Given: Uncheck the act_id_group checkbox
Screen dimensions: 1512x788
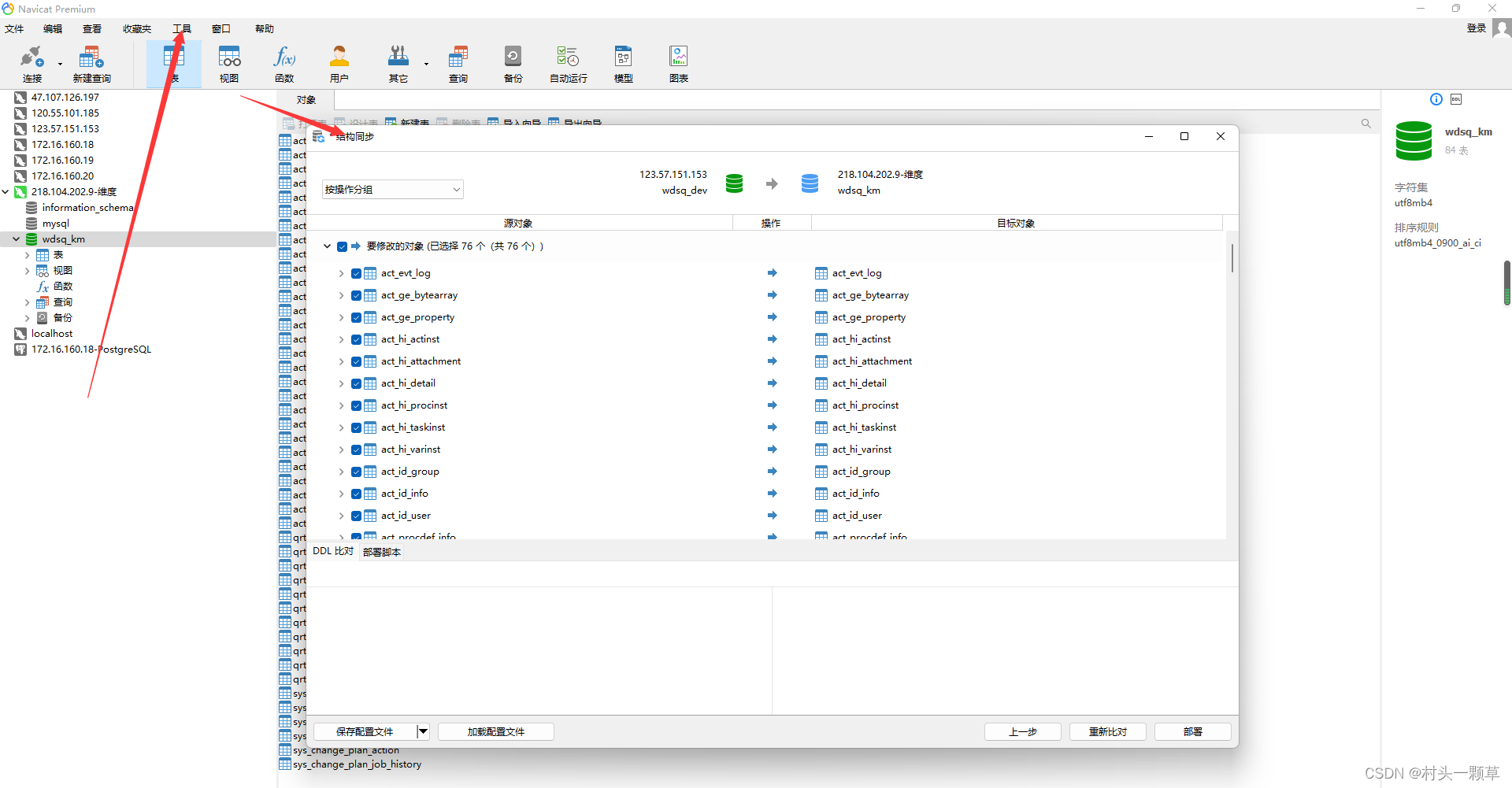Looking at the screenshot, I should coord(357,472).
